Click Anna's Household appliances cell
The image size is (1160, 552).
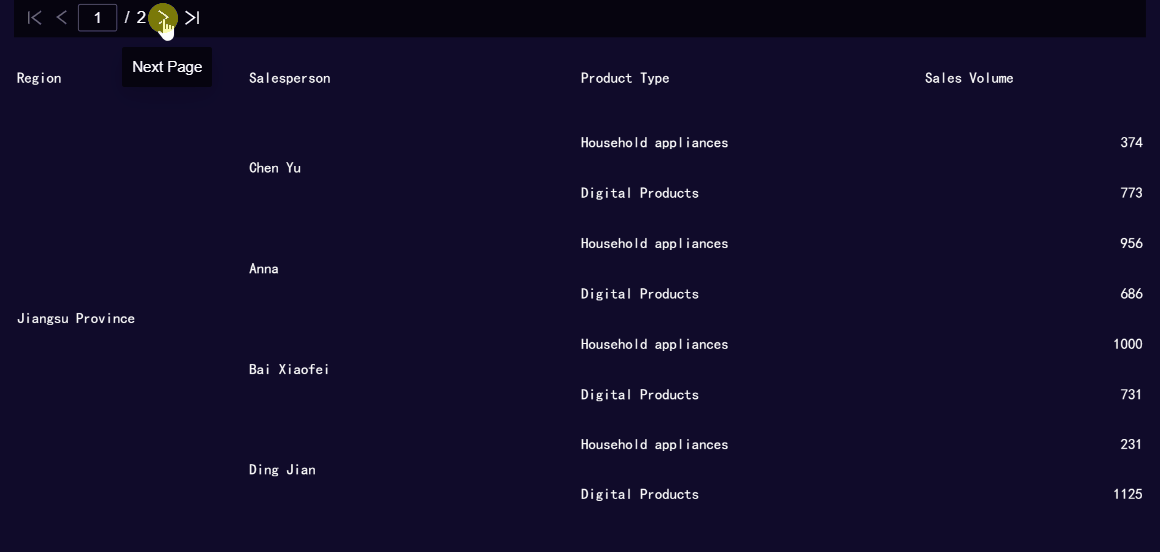[x=655, y=243]
